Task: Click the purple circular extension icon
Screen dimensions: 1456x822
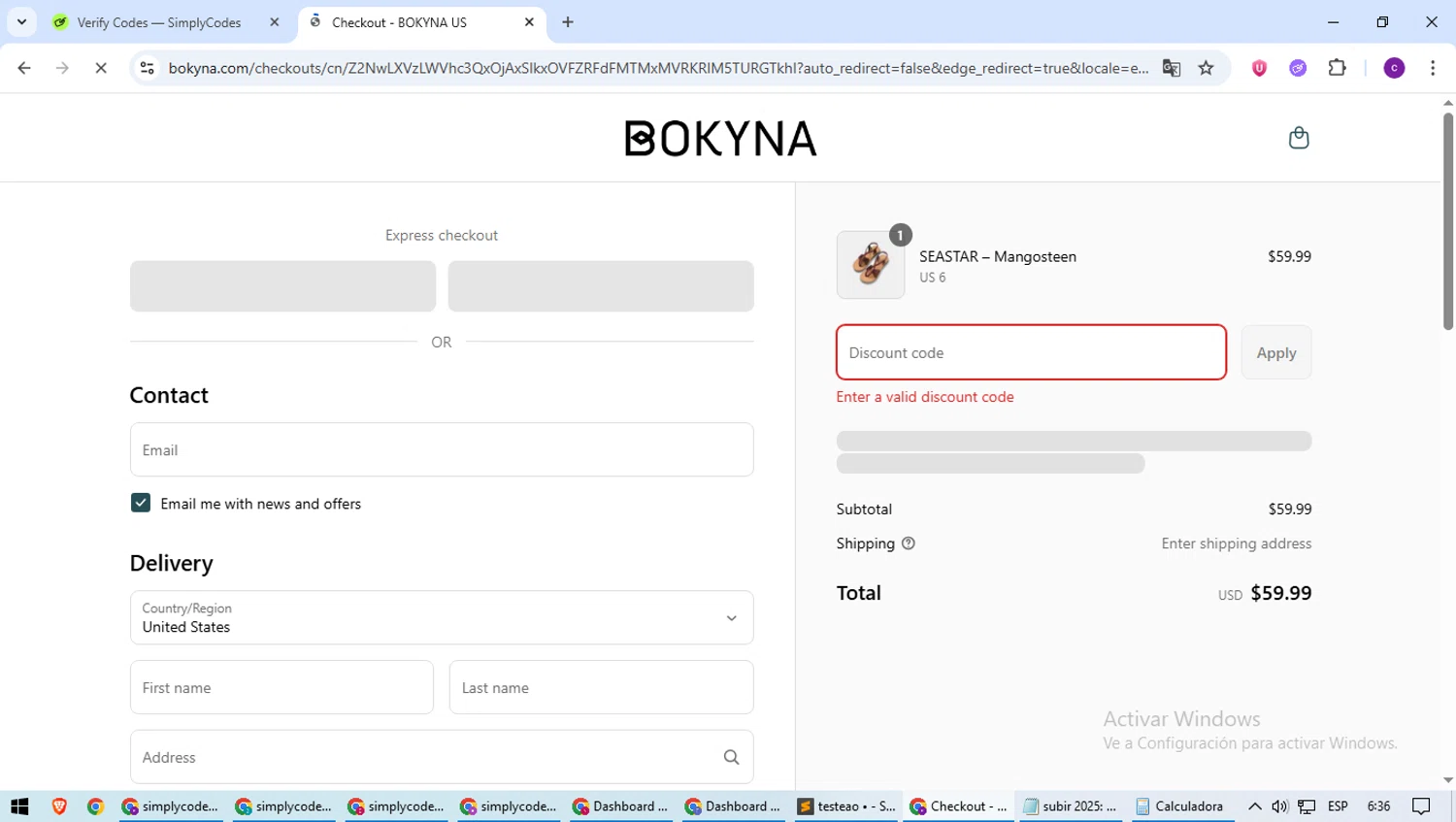Action: [x=1298, y=68]
